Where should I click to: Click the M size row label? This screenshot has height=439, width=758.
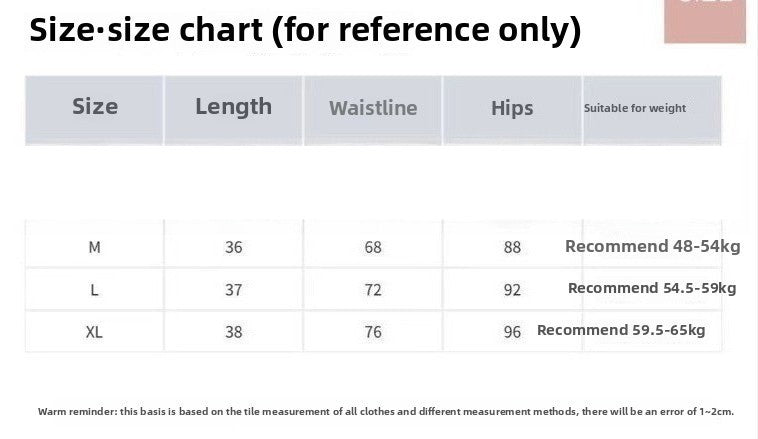tap(95, 247)
